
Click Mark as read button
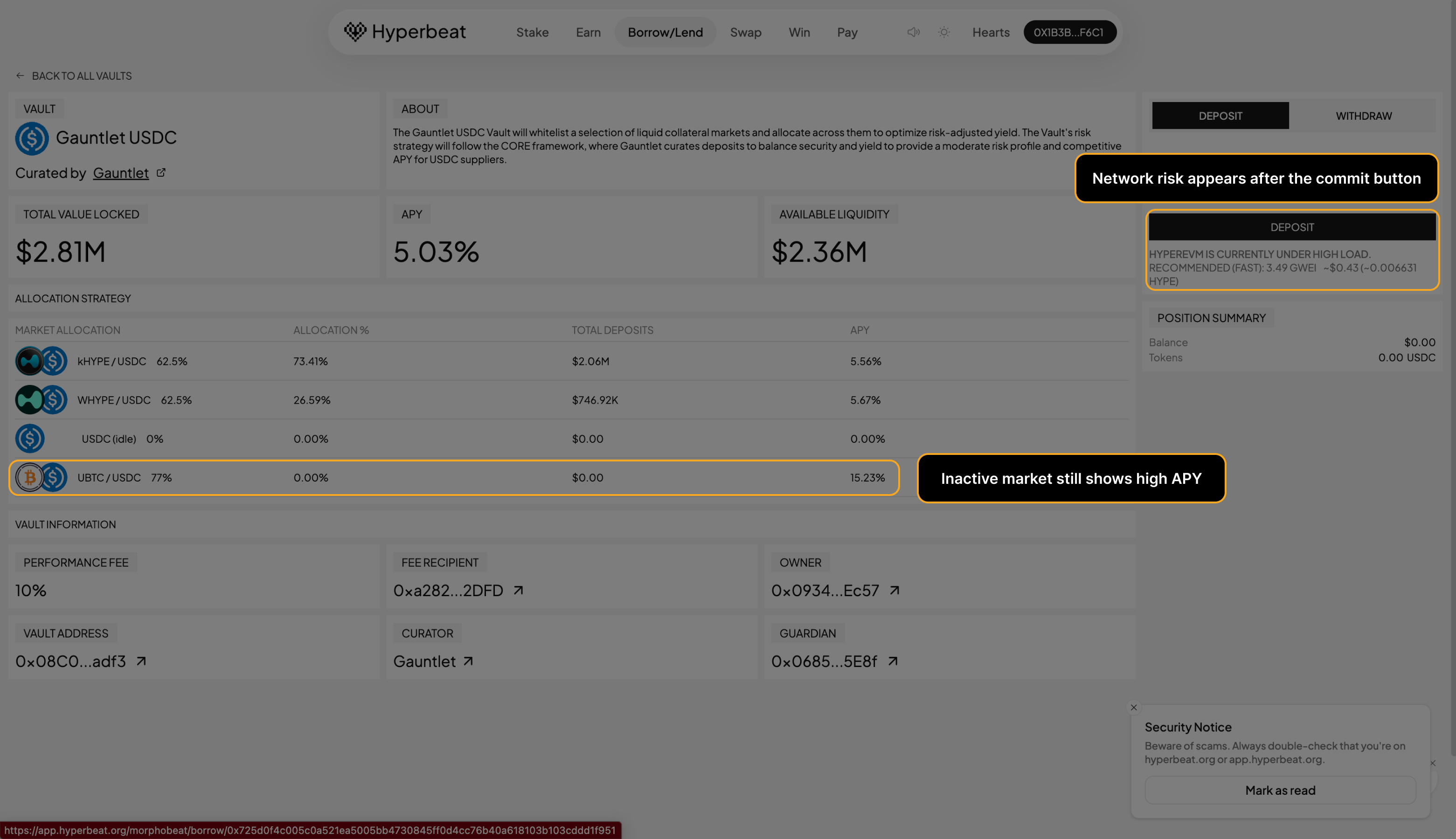coord(1280,790)
